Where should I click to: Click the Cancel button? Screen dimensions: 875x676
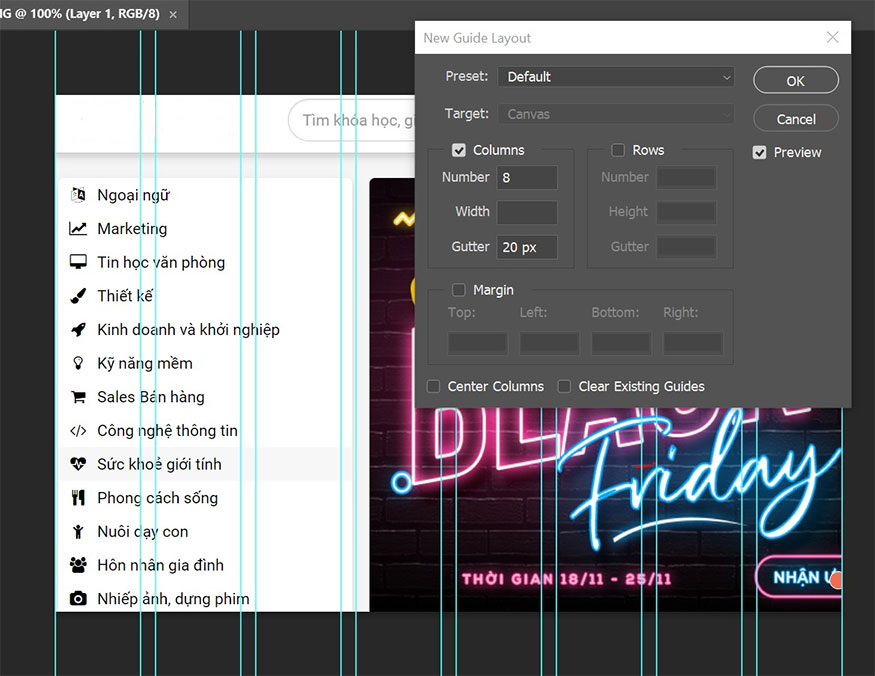pyautogui.click(x=795, y=118)
